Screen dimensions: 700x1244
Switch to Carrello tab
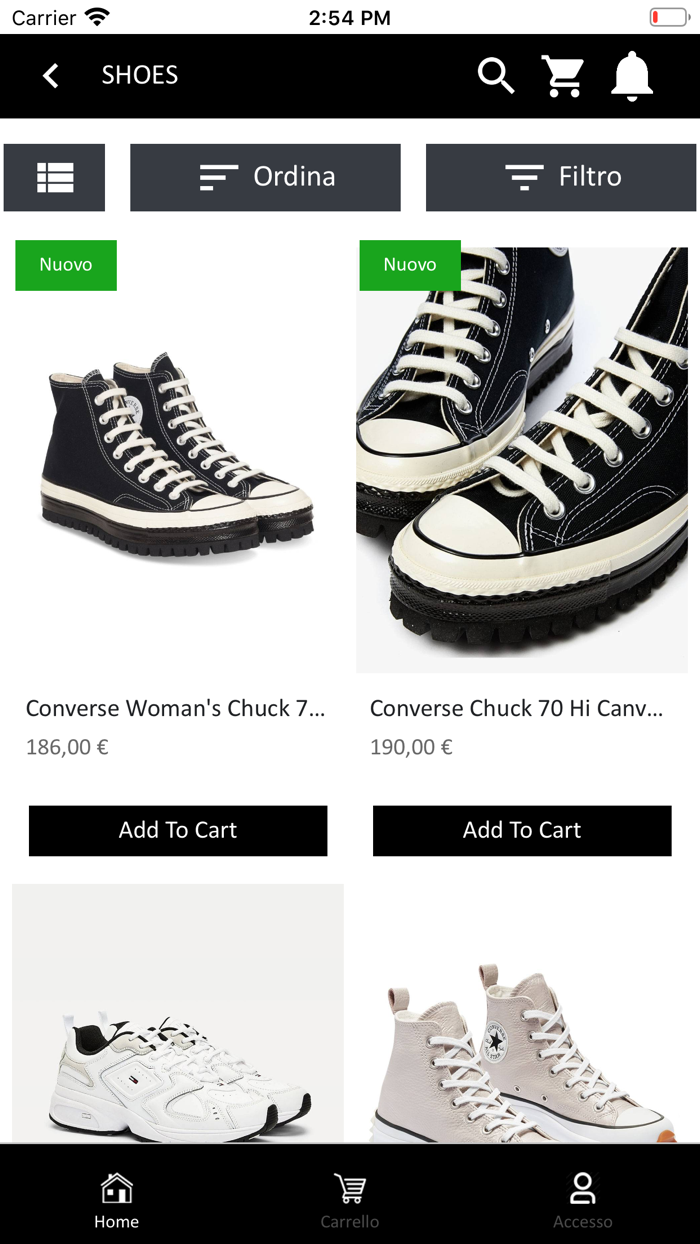tap(349, 1200)
